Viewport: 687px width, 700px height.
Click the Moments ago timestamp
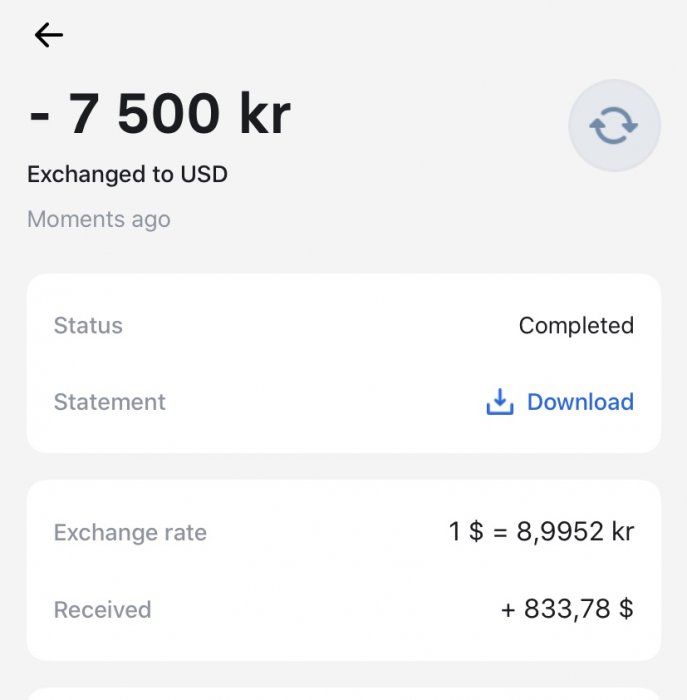coord(98,220)
